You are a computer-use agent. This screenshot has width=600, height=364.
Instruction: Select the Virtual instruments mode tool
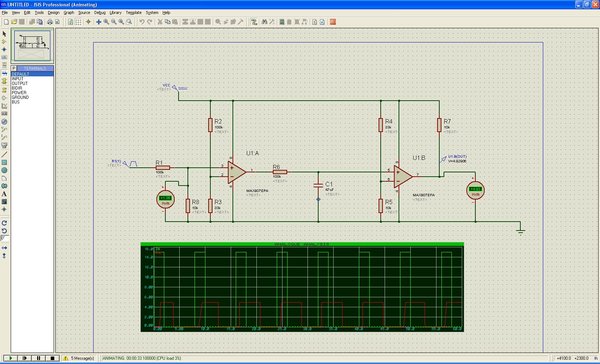(x=4, y=145)
